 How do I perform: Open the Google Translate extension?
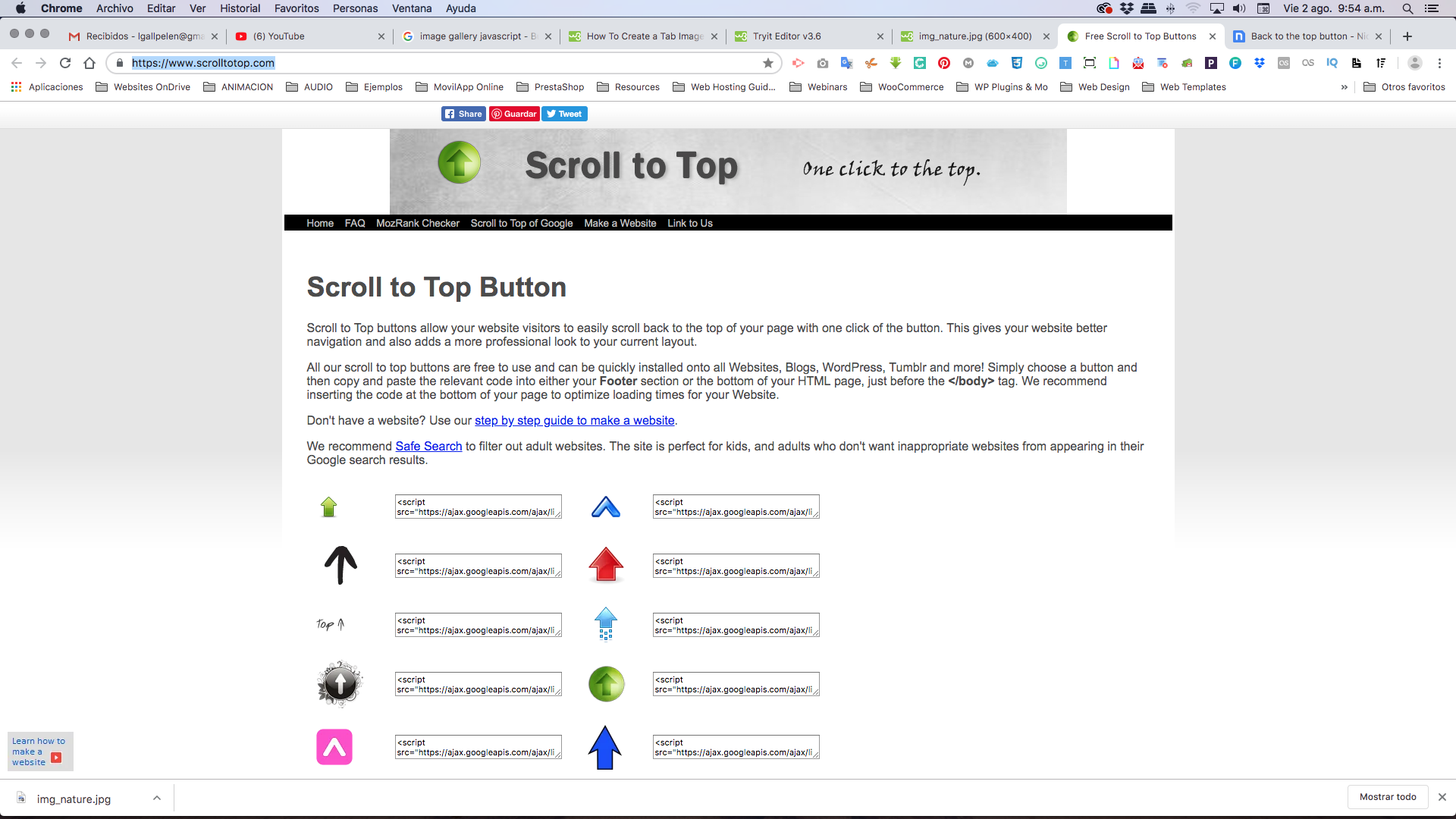[847, 63]
